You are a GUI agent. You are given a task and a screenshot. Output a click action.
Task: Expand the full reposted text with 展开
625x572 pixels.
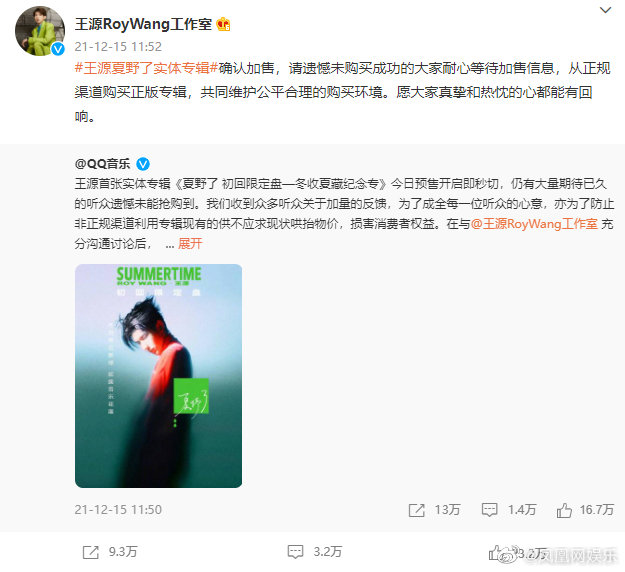(x=190, y=243)
